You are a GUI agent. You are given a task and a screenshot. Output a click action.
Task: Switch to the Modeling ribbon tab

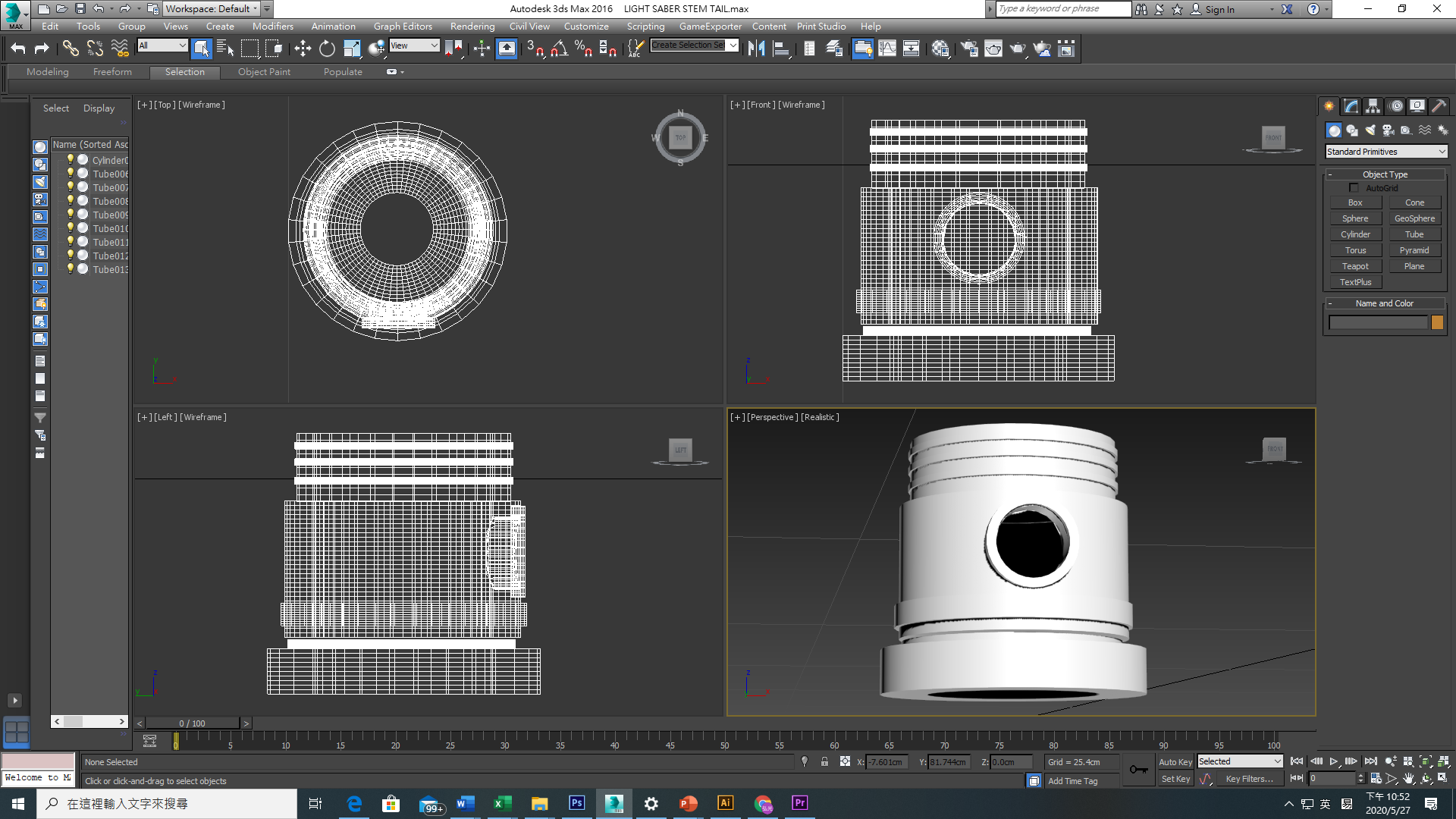point(47,72)
